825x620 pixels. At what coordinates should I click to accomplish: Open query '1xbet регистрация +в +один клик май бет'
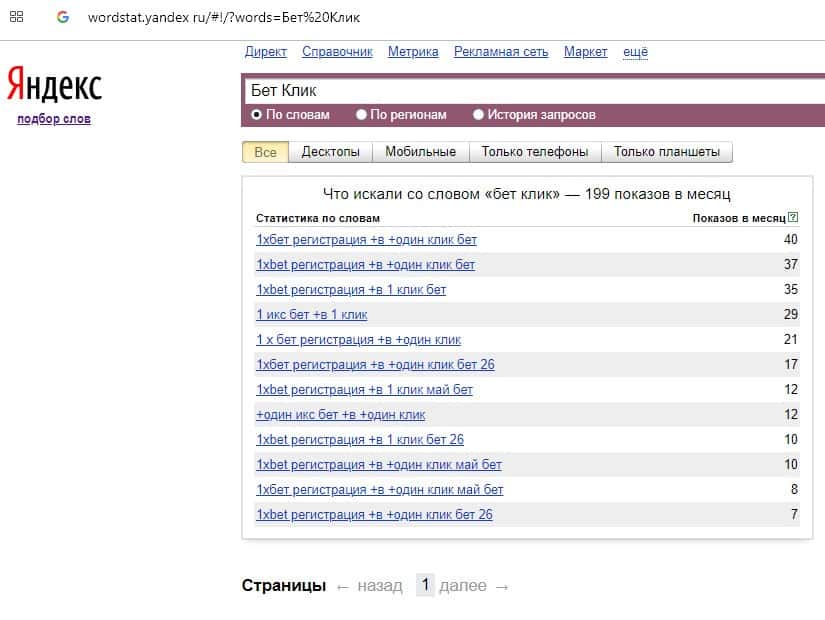(x=379, y=465)
